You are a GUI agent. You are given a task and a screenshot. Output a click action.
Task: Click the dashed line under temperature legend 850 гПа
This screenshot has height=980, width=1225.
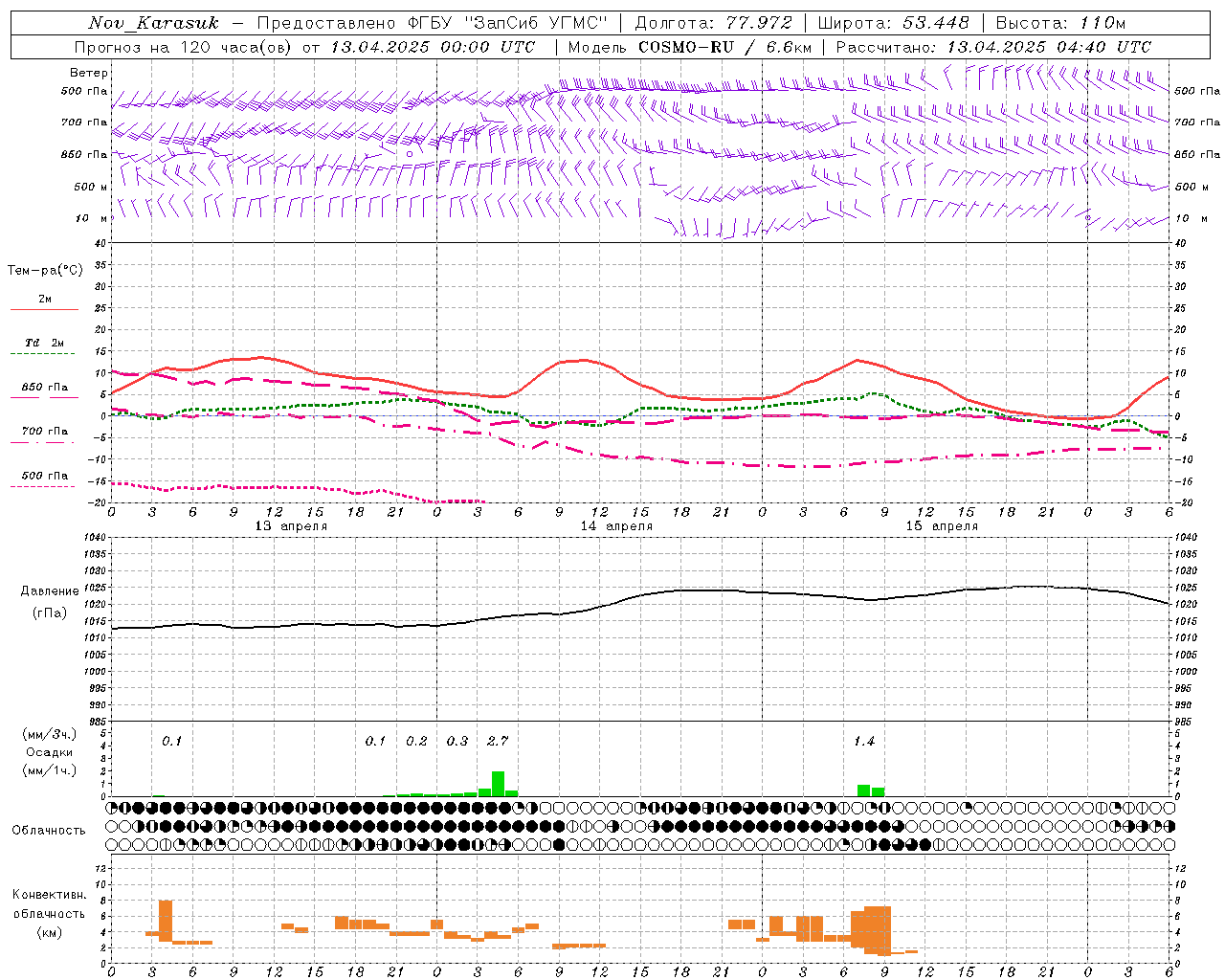(x=44, y=397)
